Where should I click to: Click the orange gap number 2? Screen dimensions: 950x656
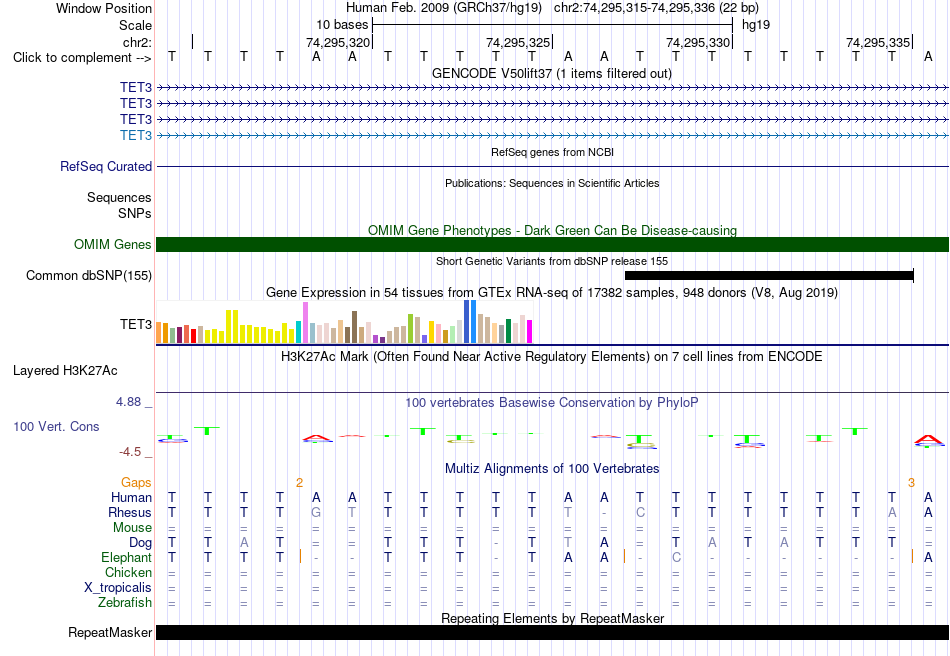coord(299,483)
